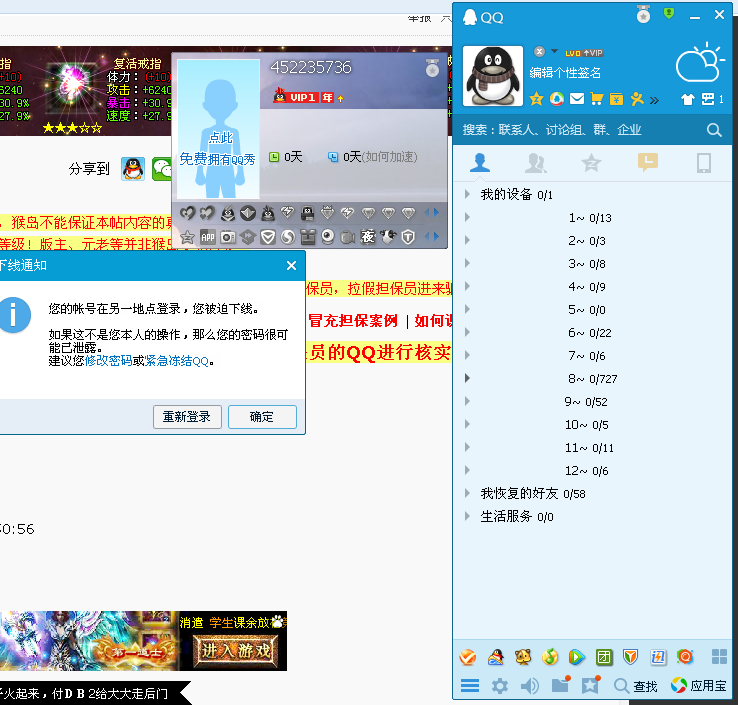The width and height of the screenshot is (738, 705).
Task: Open the message box icon beside shirt
Action: click(708, 99)
